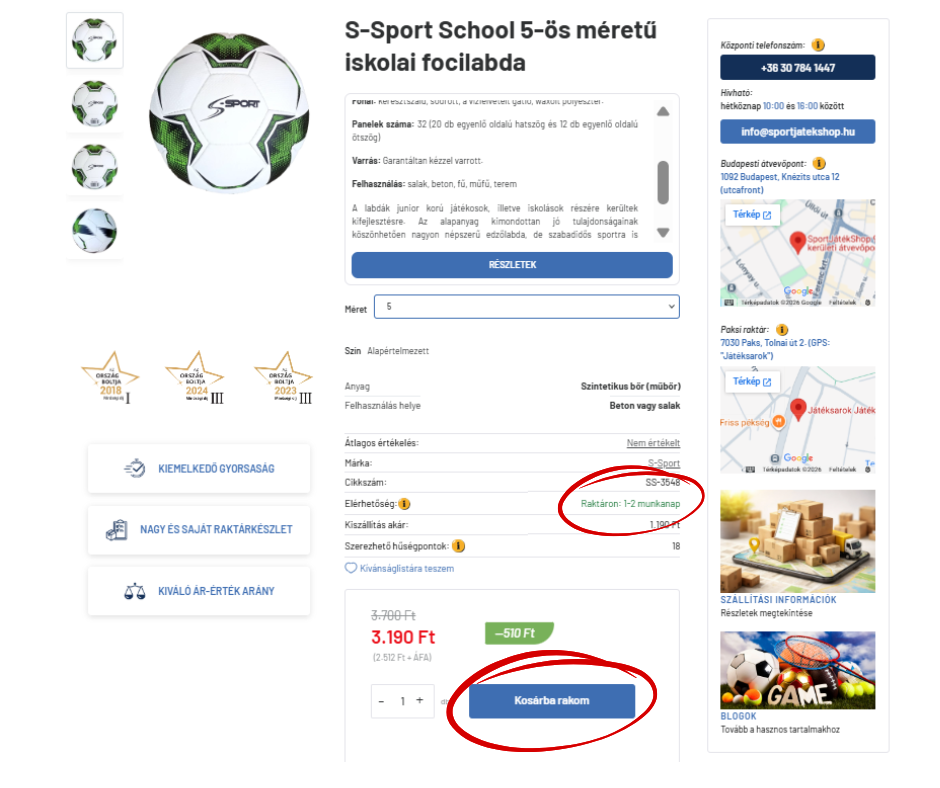Click the Kiemelkedő gyorsaság stopwatch icon
940x788 pixels.
pyautogui.click(x=135, y=468)
